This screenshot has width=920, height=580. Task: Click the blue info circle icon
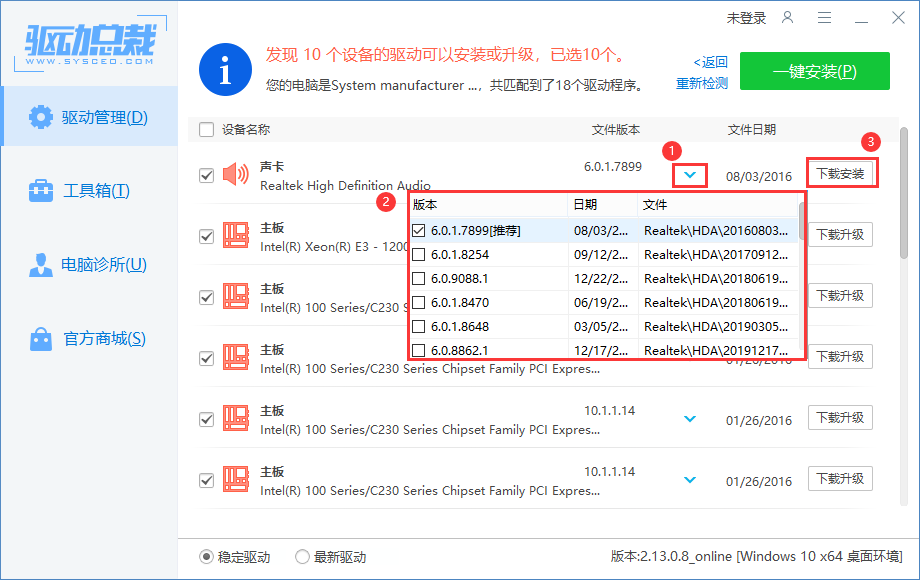coord(225,69)
